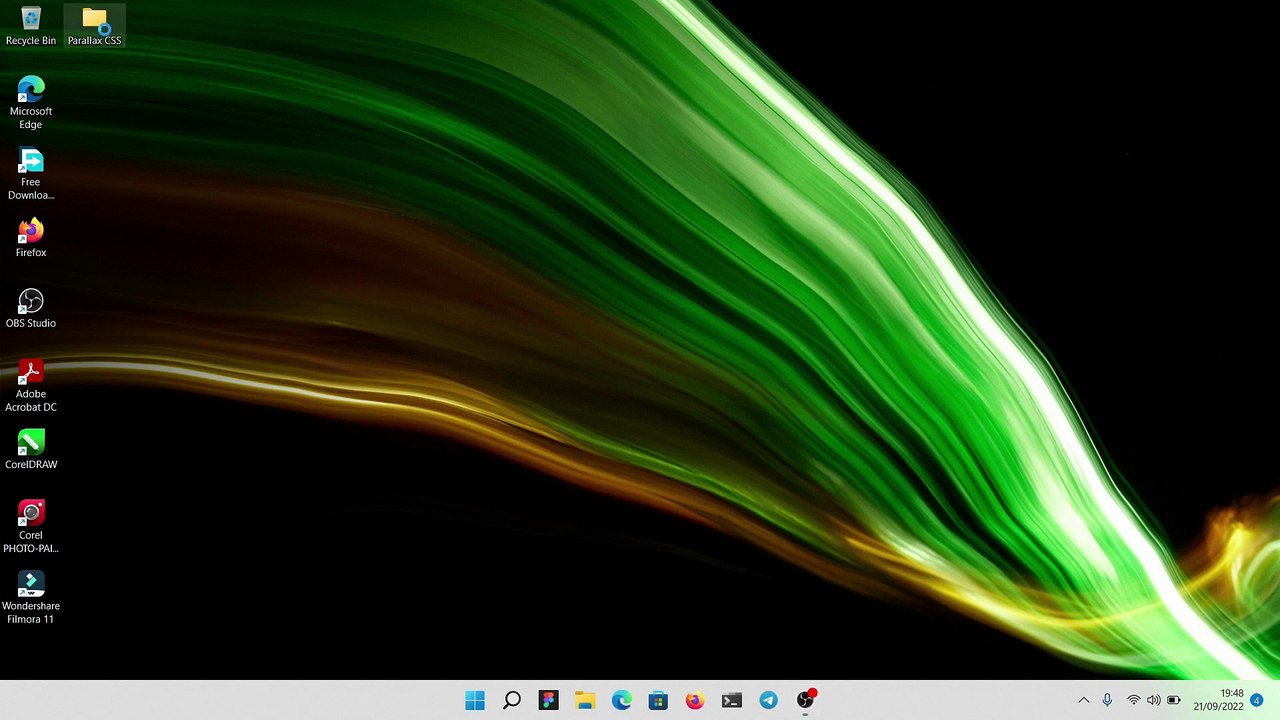
Task: Open the Wi-Fi network tray icon
Action: [x=1133, y=700]
